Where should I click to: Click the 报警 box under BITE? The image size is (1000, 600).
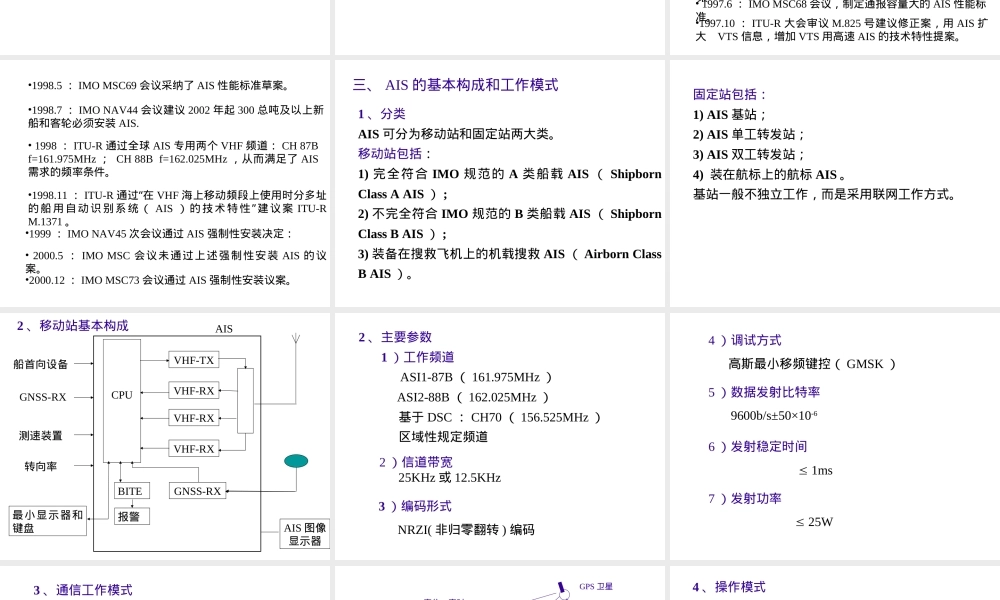pos(132,516)
